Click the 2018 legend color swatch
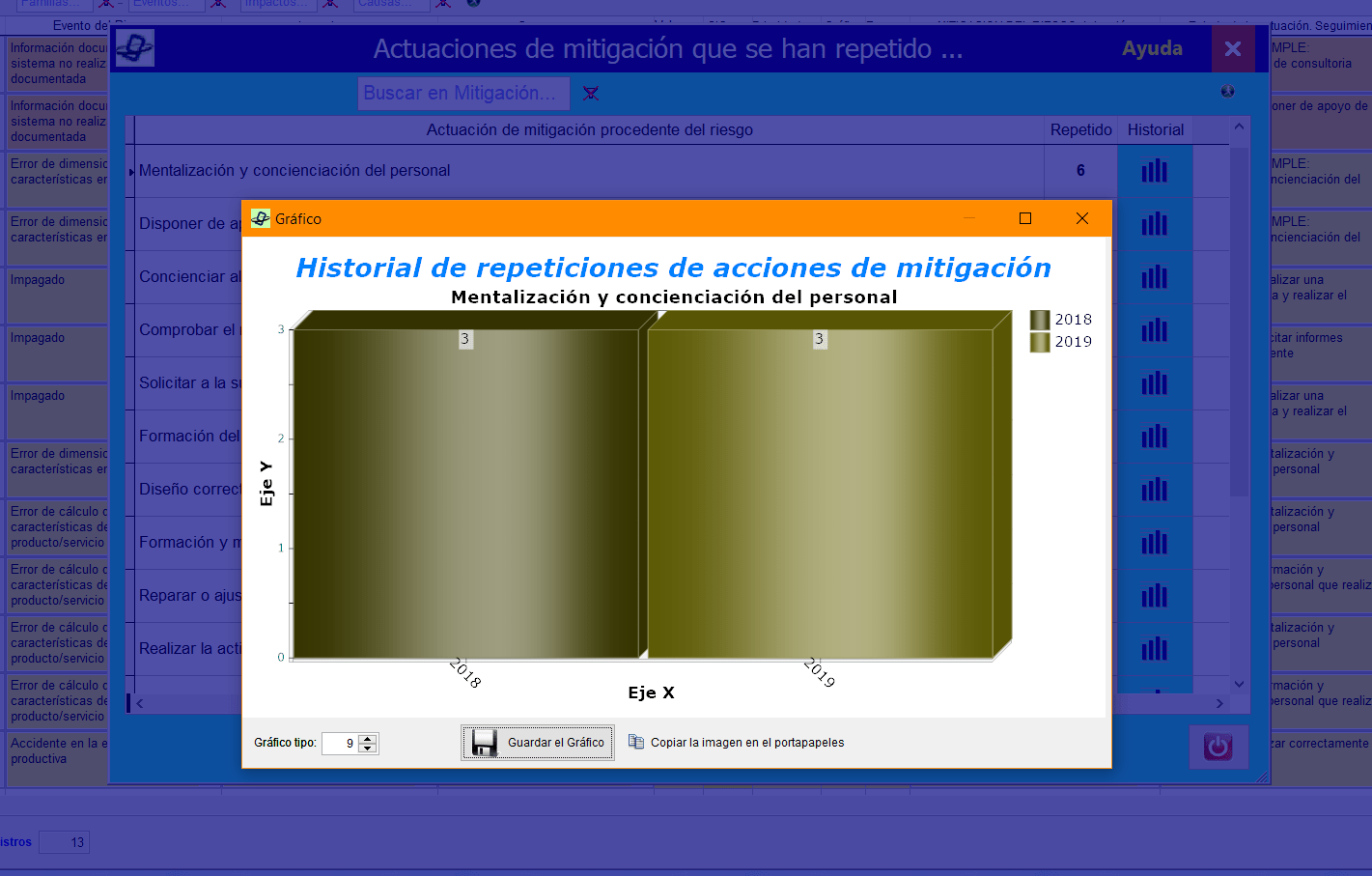Screen dimensions: 1372x876 (x=1040, y=320)
